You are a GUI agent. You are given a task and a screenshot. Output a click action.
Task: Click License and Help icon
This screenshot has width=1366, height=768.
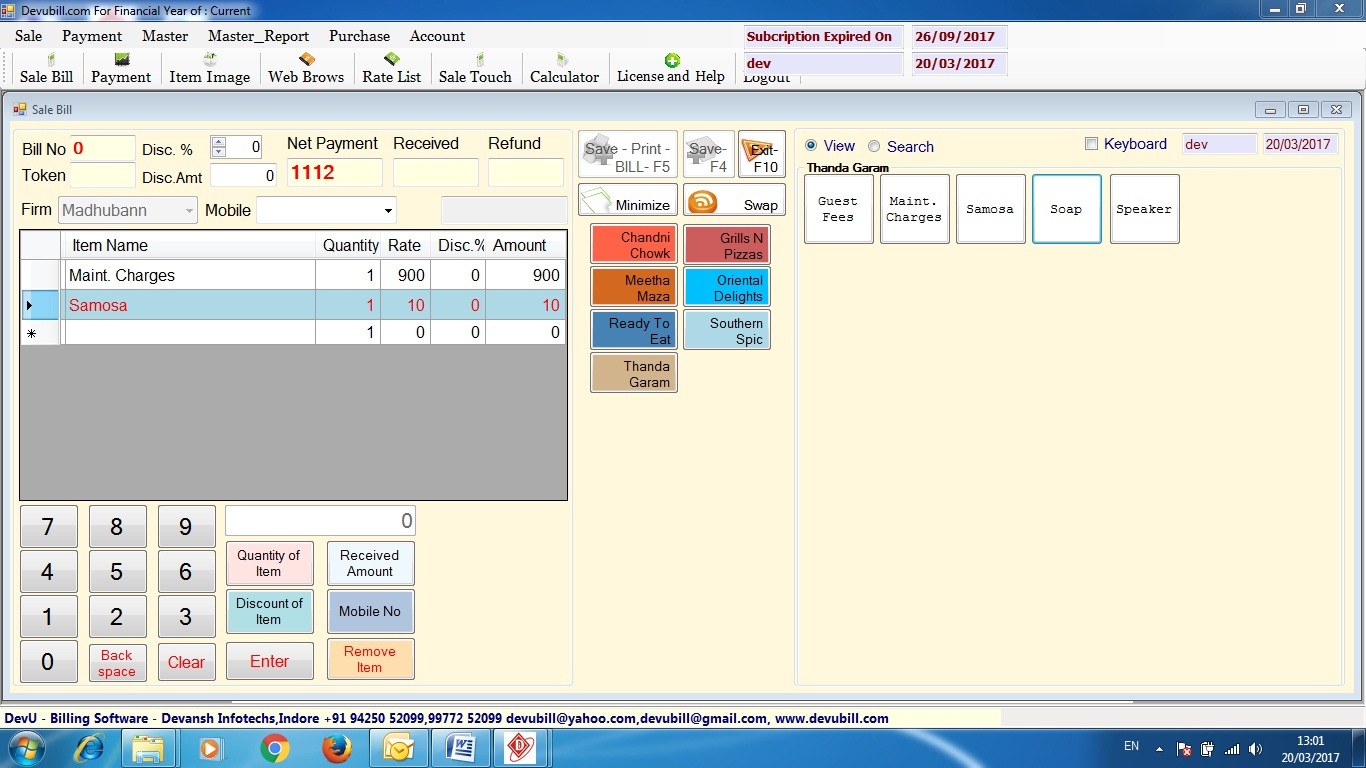click(x=671, y=68)
